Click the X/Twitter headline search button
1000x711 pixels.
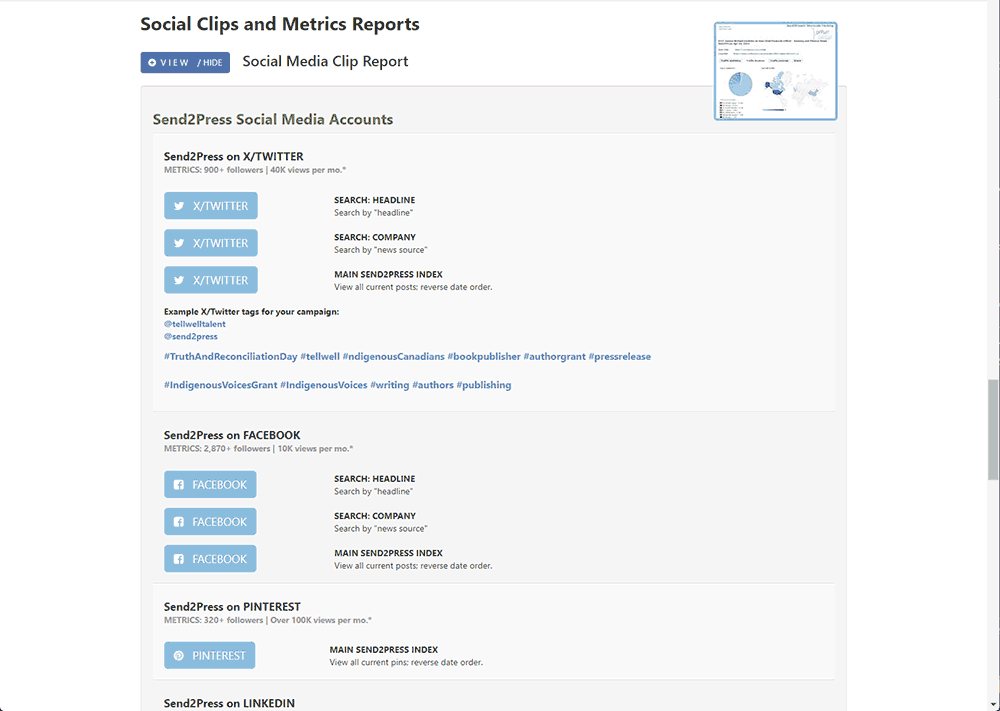[211, 206]
